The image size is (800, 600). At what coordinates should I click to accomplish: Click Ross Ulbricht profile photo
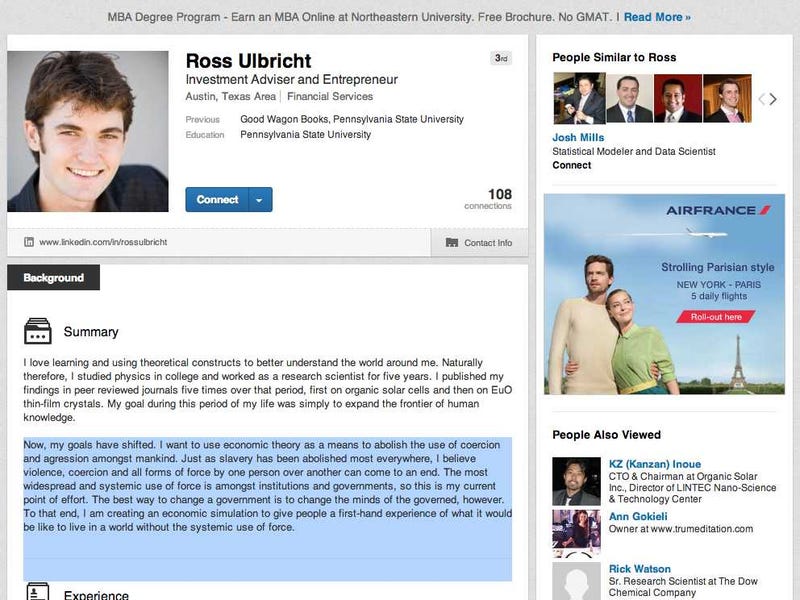click(x=88, y=131)
